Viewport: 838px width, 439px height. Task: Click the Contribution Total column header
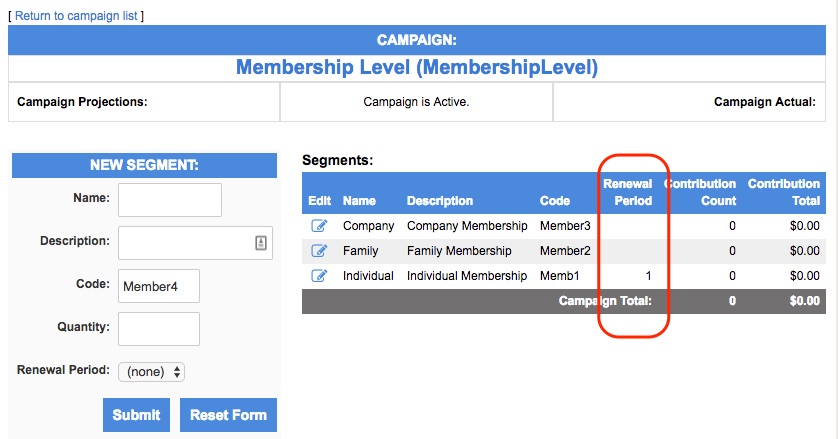pyautogui.click(x=783, y=192)
